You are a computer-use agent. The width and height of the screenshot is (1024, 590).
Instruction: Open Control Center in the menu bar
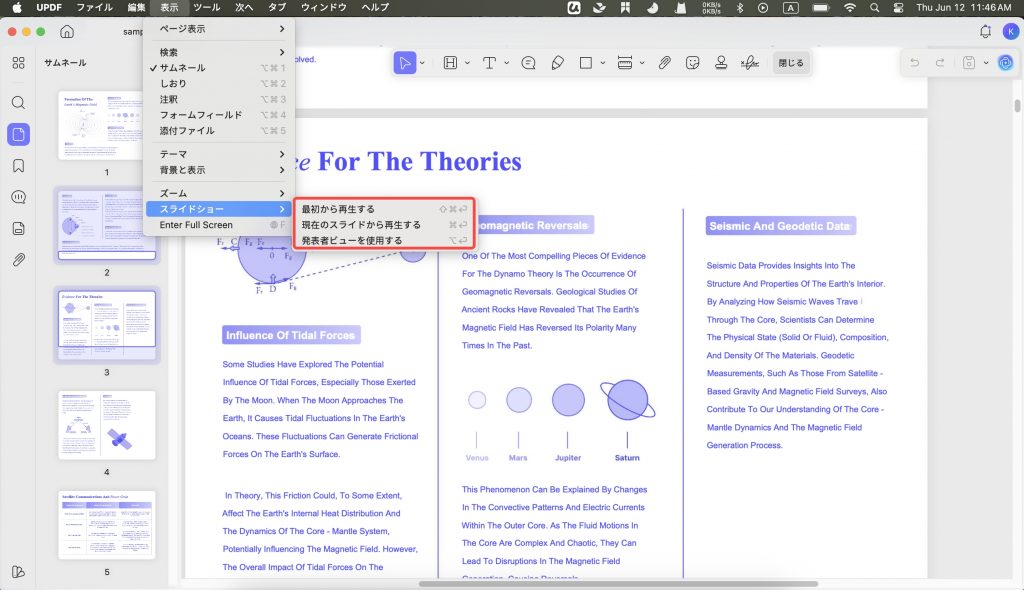899,7
